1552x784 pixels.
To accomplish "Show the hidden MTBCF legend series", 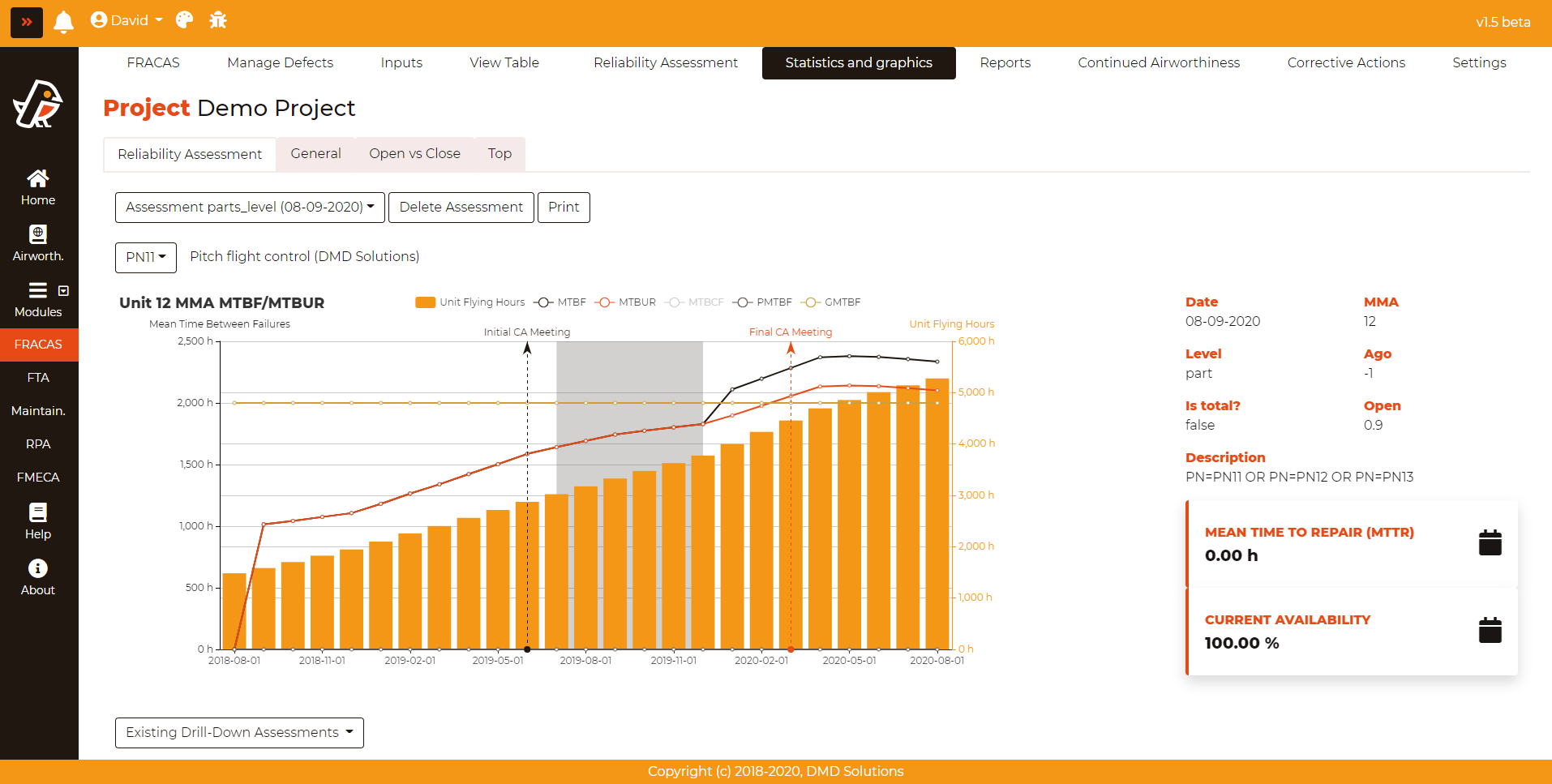I will [x=694, y=302].
